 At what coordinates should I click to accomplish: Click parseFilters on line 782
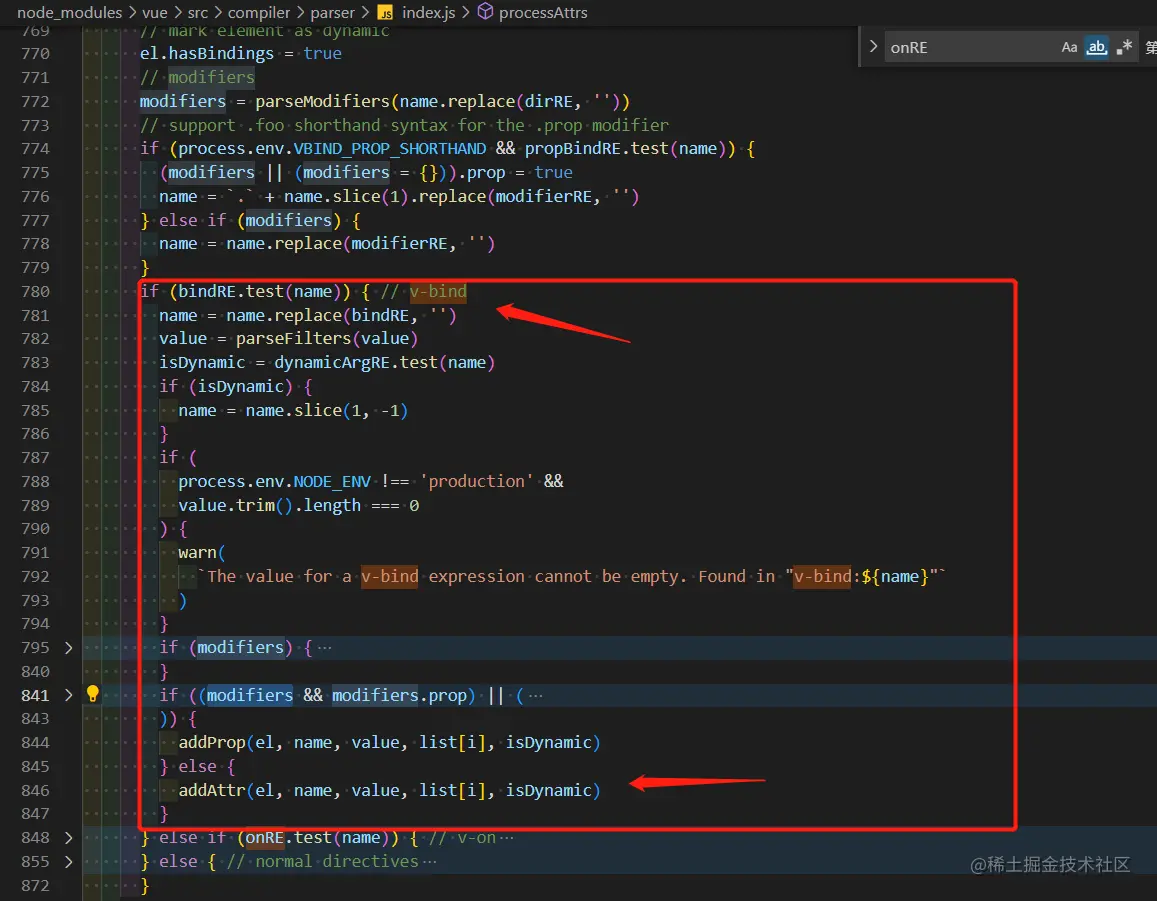pos(293,339)
